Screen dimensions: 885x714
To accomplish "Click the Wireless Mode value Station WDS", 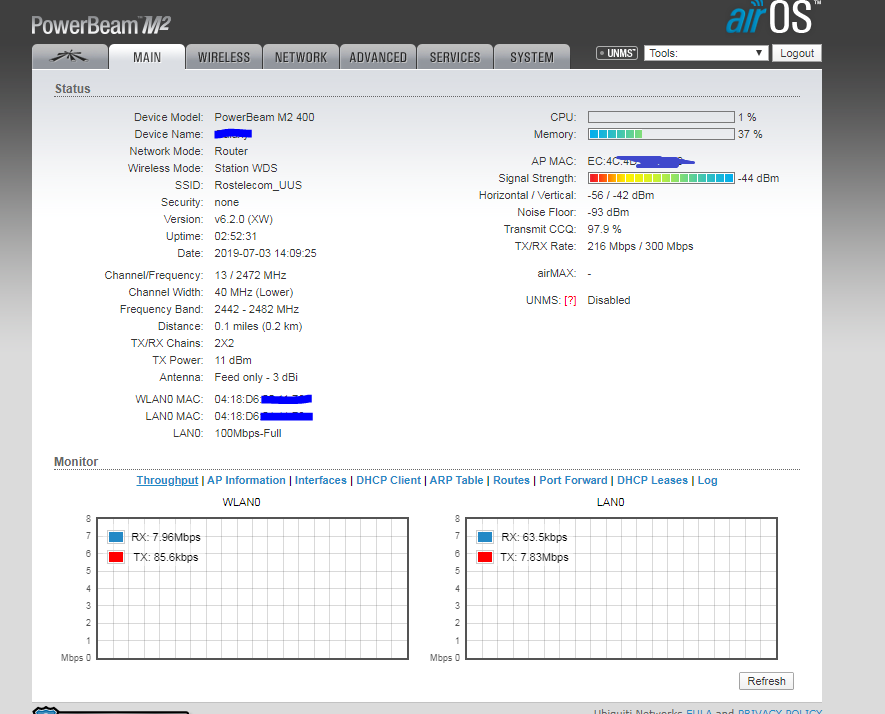I will [x=246, y=168].
